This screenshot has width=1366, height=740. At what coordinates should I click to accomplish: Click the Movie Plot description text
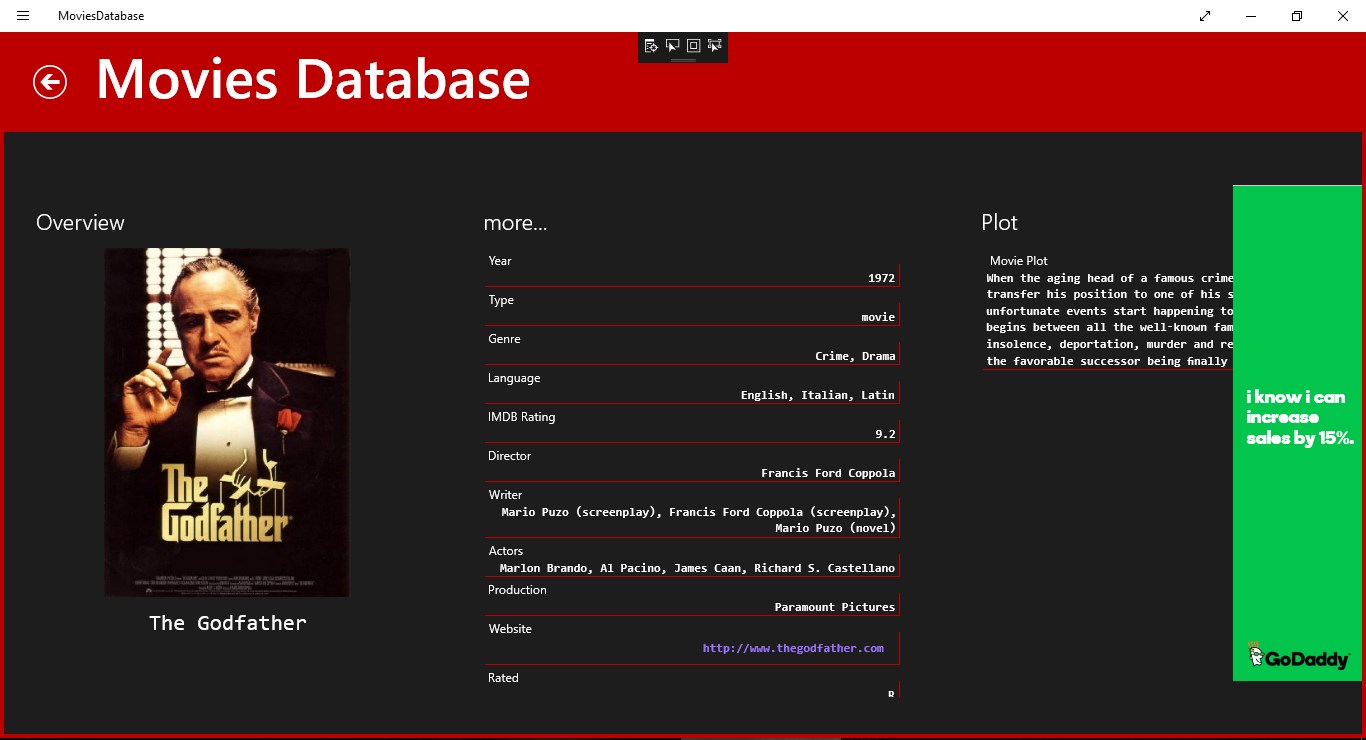point(1109,319)
